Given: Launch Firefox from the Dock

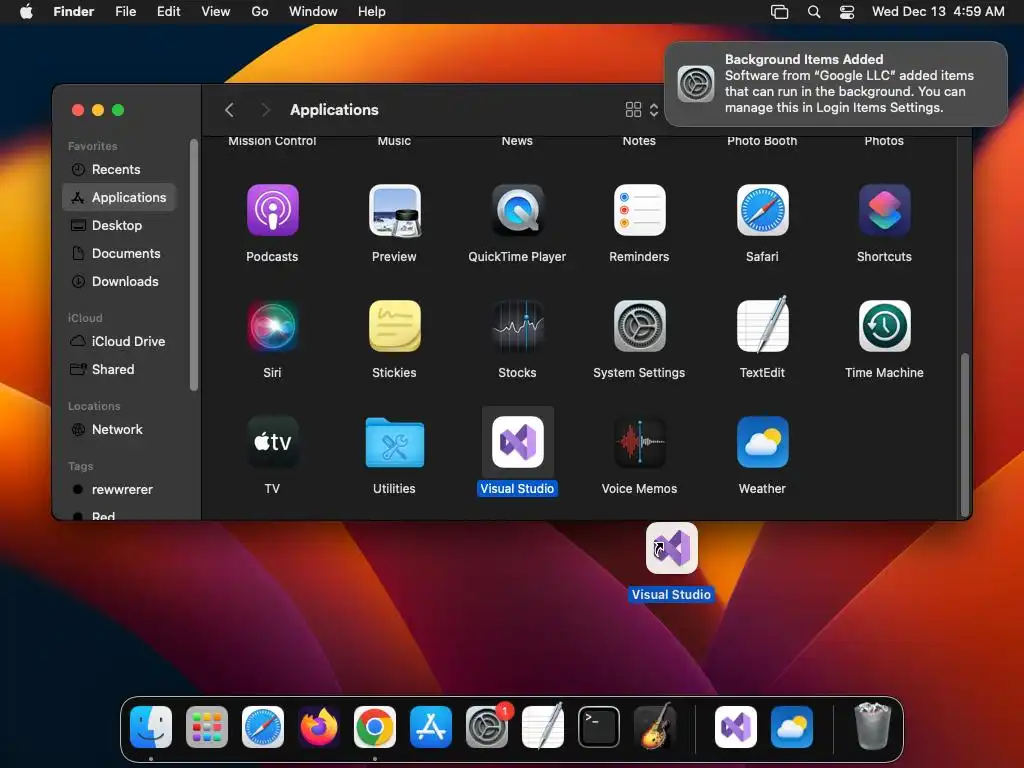Looking at the screenshot, I should pyautogui.click(x=319, y=727).
